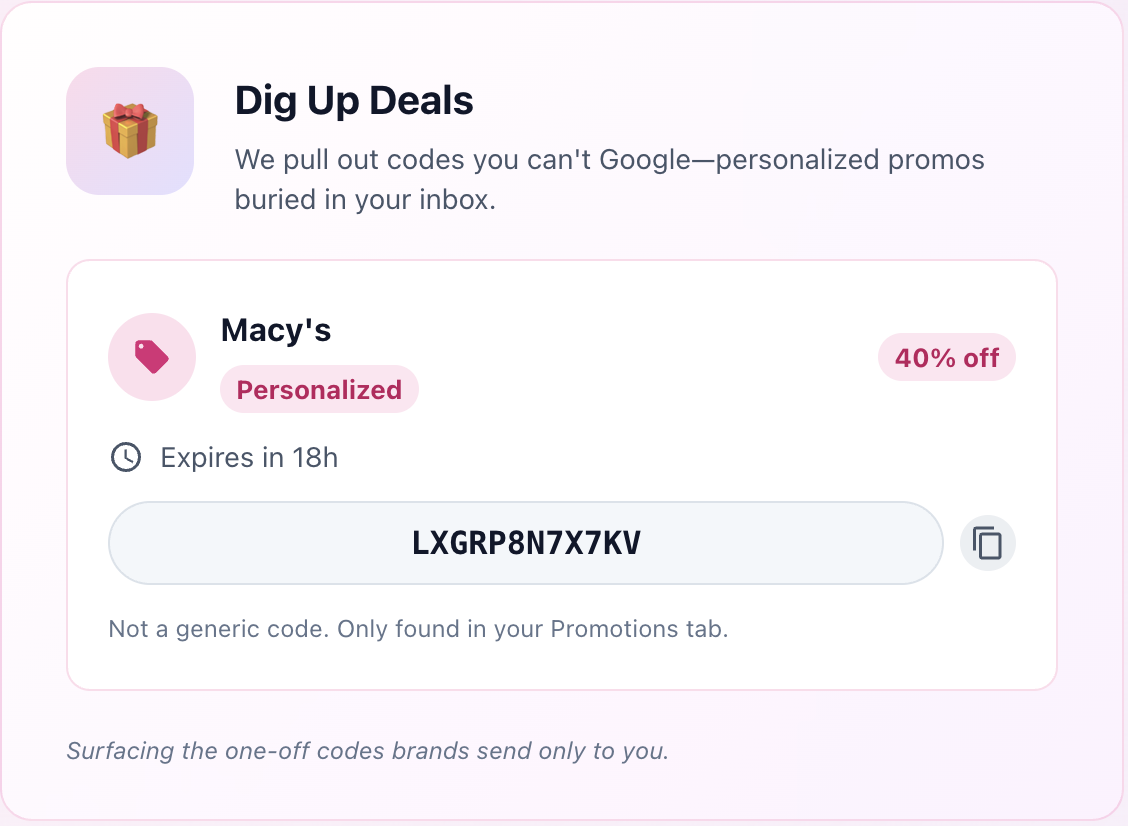Click the gift icon inside the purple tile
The image size is (1128, 826).
[129, 130]
